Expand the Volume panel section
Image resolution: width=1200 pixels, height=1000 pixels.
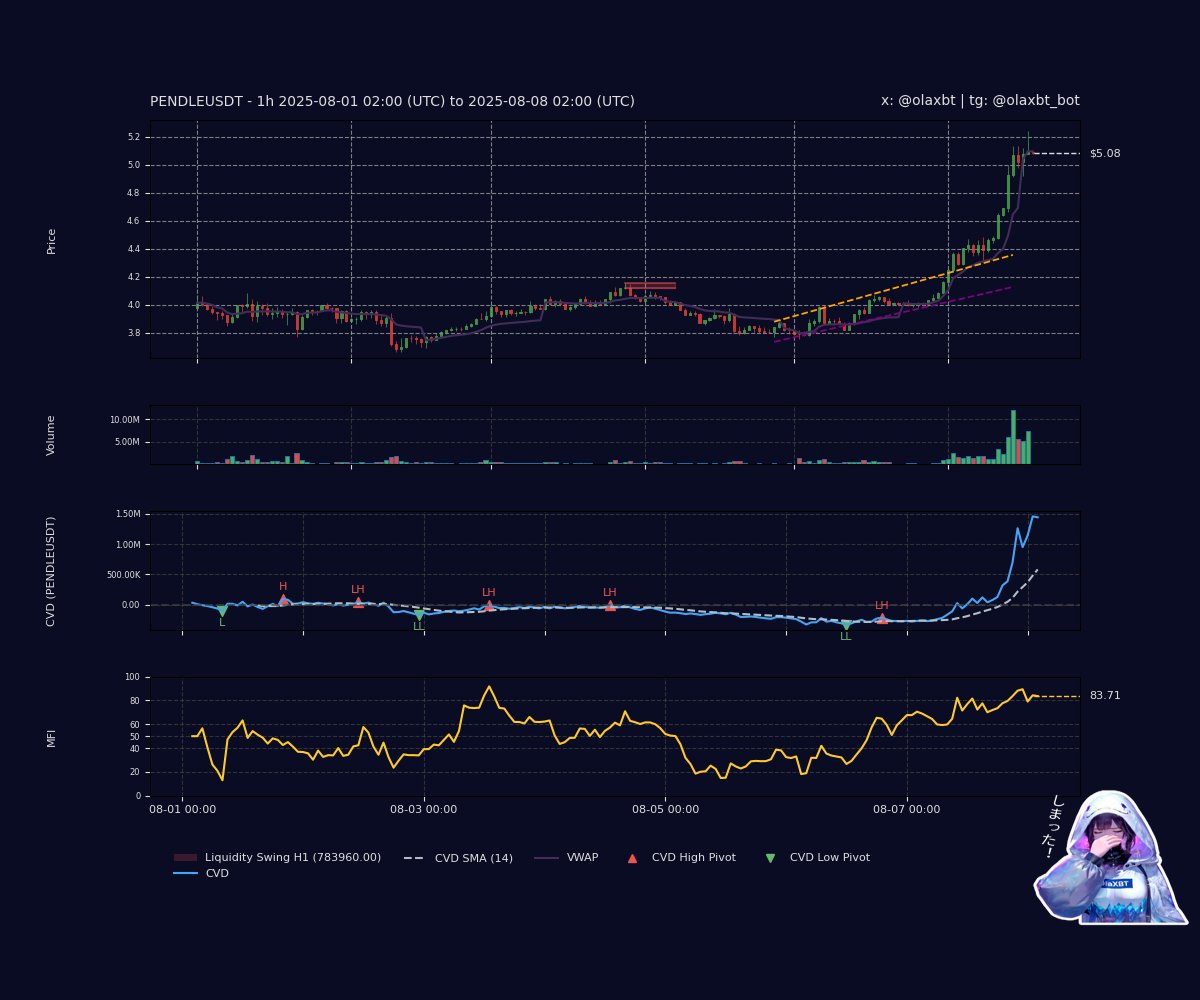click(53, 433)
